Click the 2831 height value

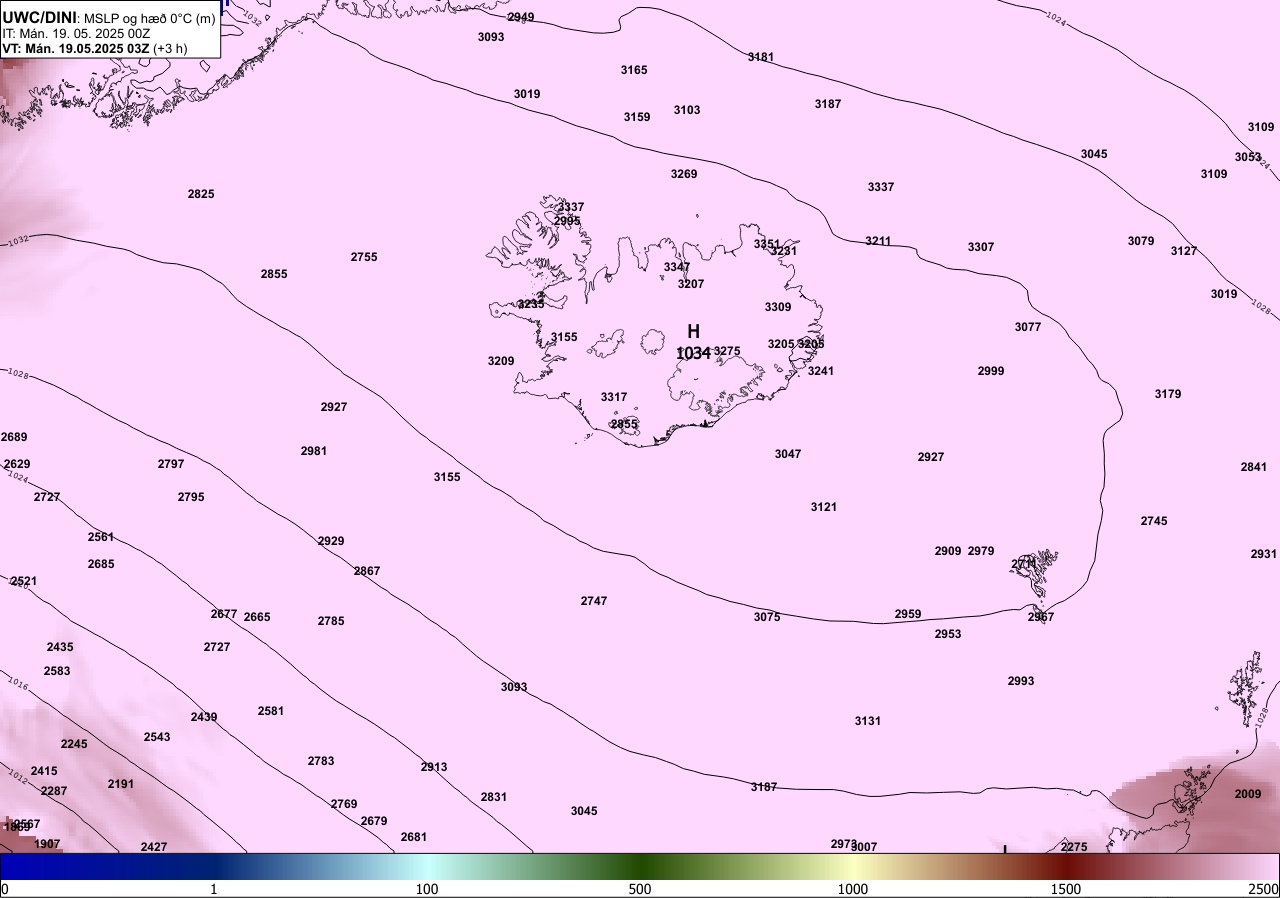pyautogui.click(x=494, y=797)
